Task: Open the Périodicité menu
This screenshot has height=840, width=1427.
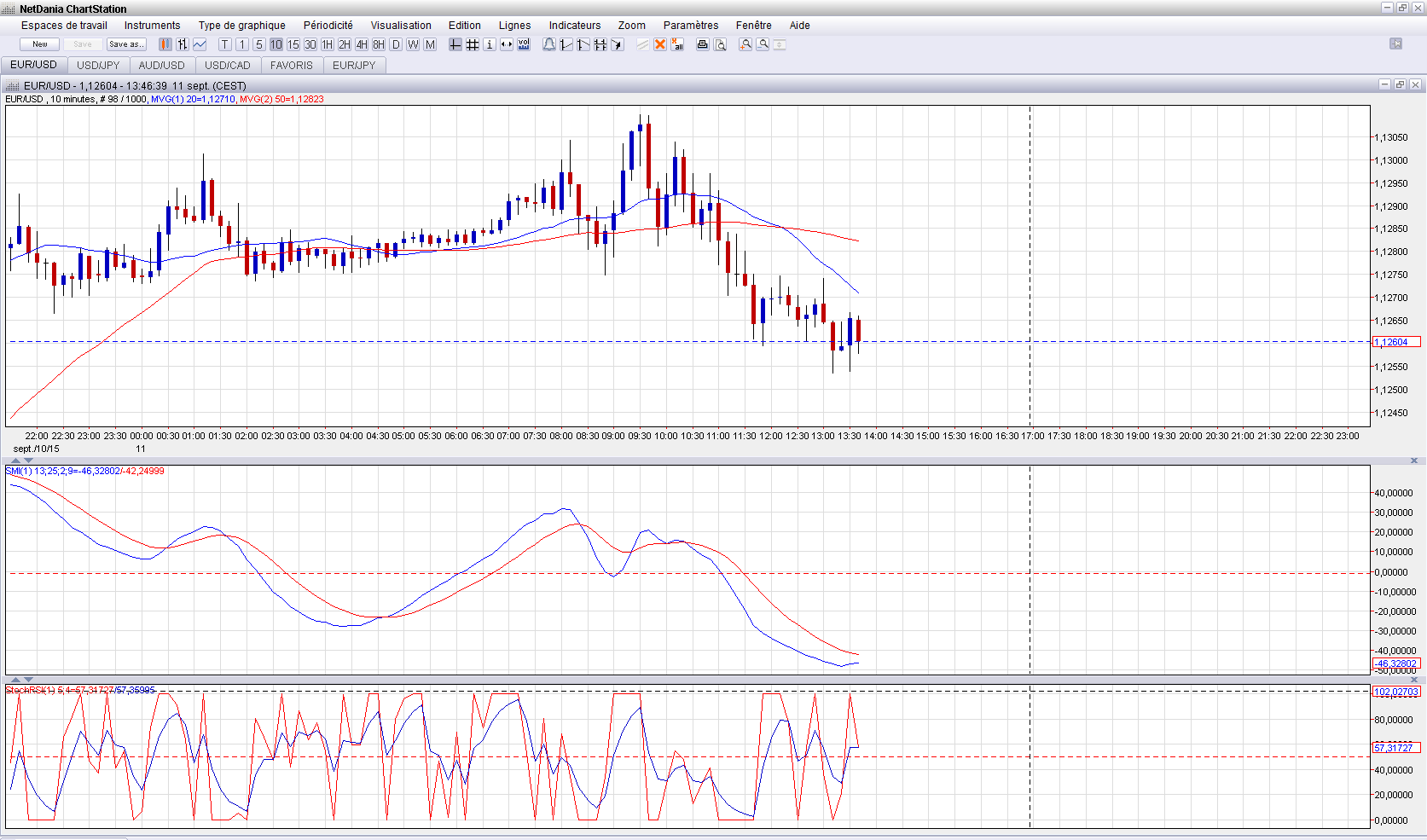Action: (328, 26)
